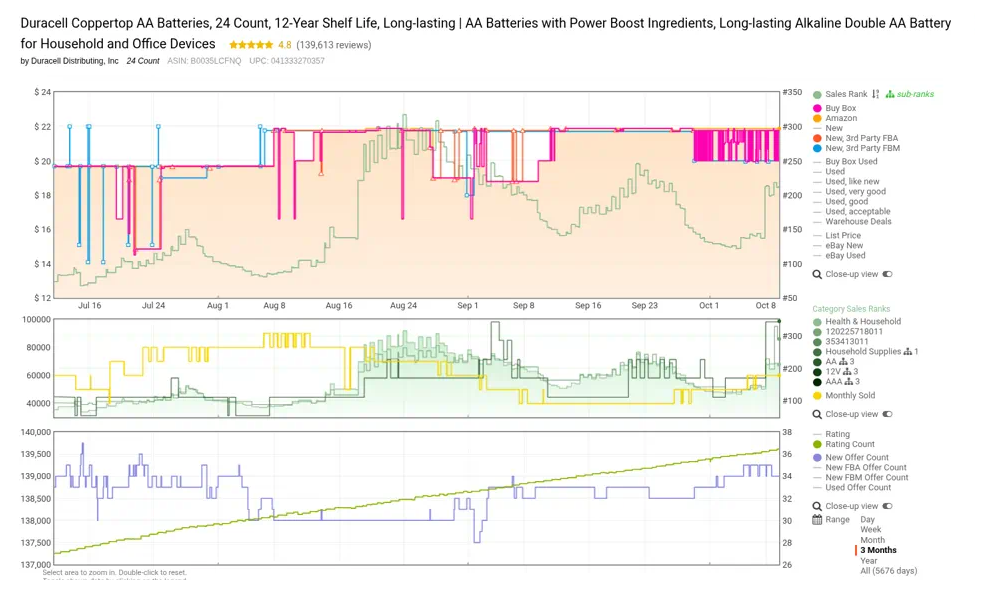The width and height of the screenshot is (999, 592).
Task: Click the green Rating Count dot
Action: 817,445
